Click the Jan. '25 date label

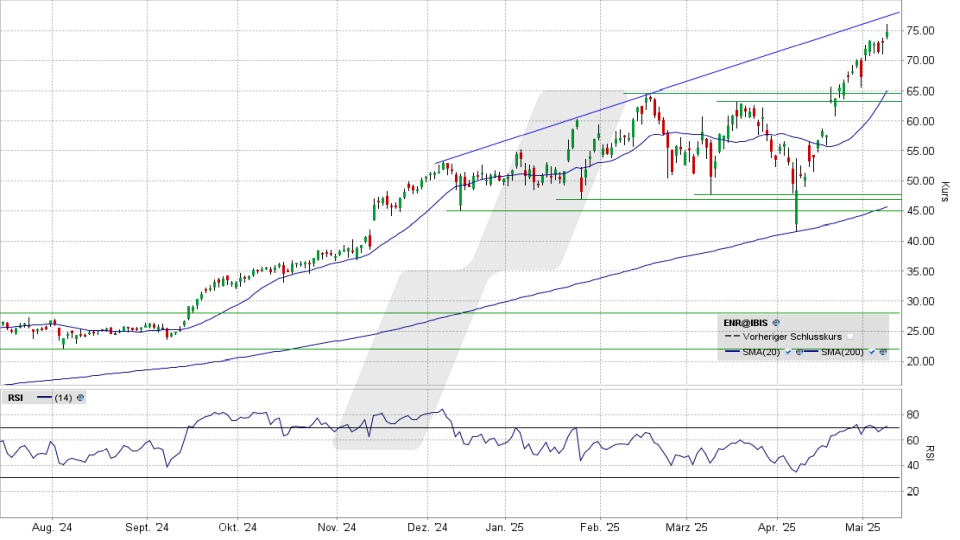[x=505, y=528]
